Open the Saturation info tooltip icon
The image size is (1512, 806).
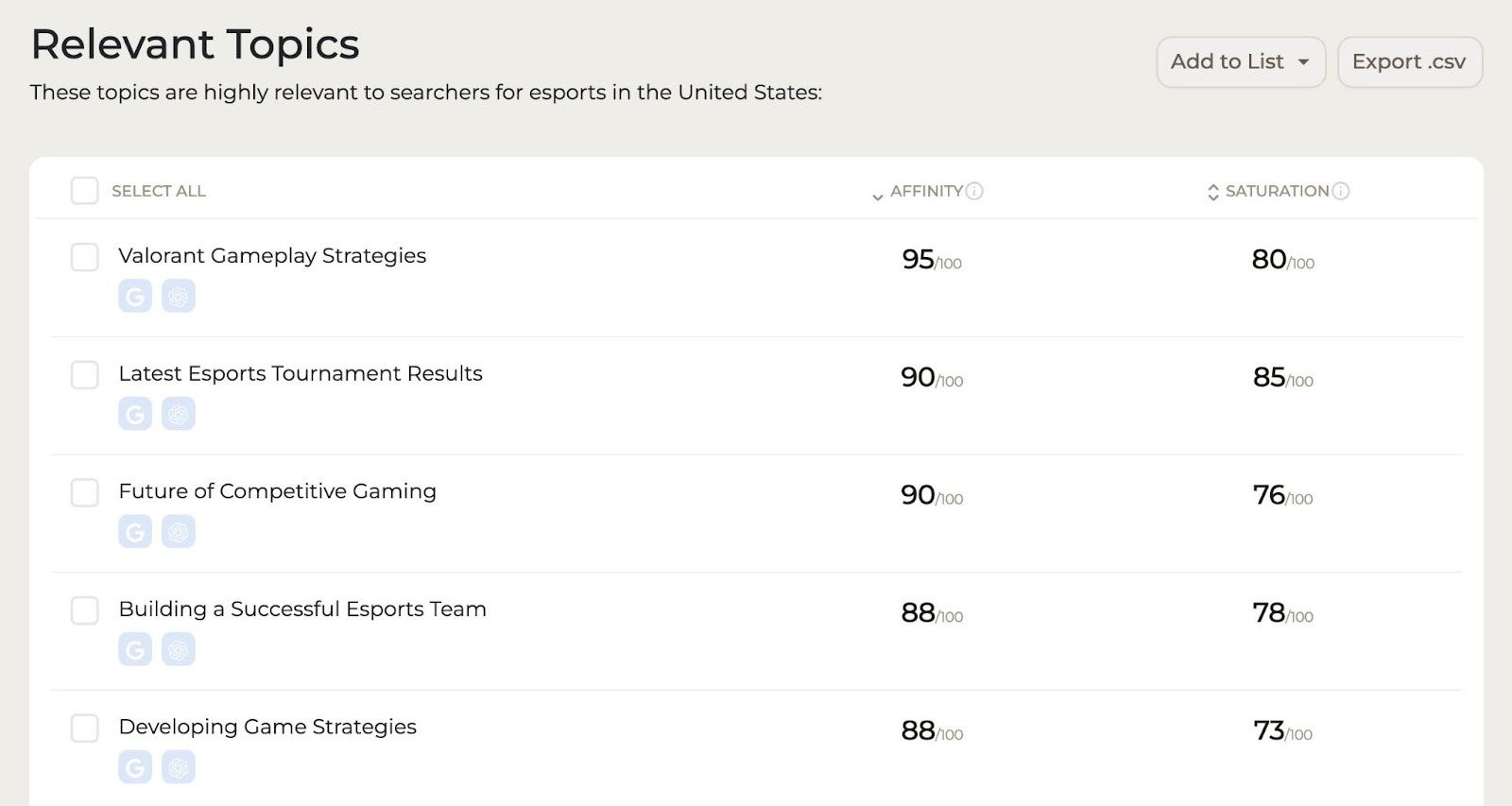pyautogui.click(x=1341, y=191)
